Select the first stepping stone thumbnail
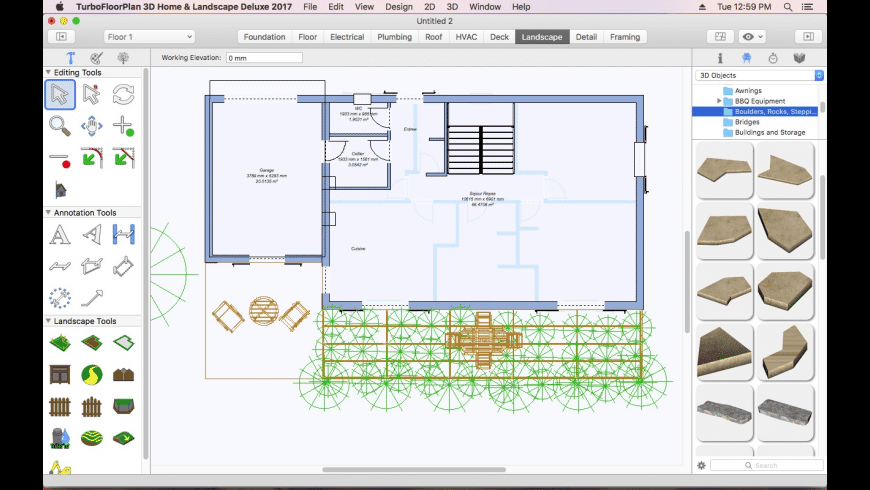The width and height of the screenshot is (870, 490). [723, 169]
